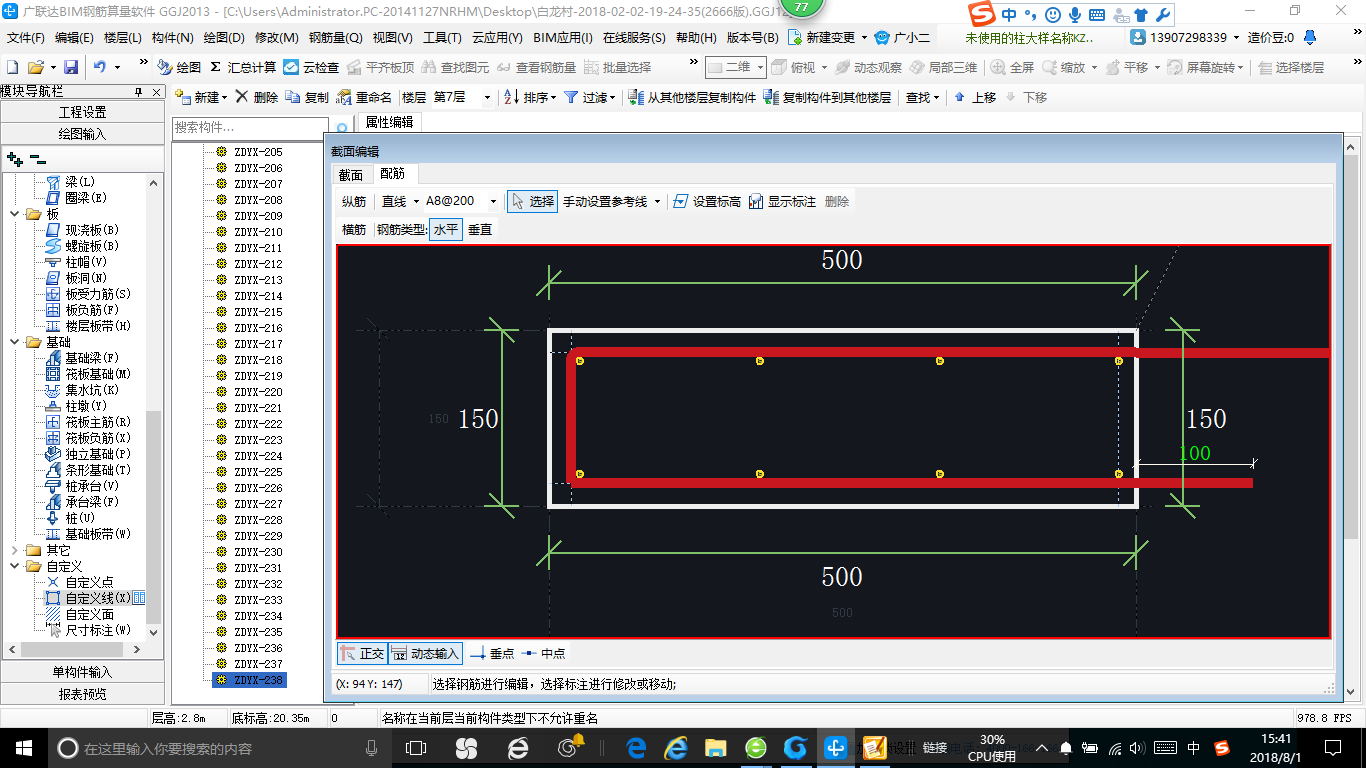Image resolution: width=1366 pixels, height=768 pixels.
Task: Click the 报表预览 navigation button
Action: point(82,694)
